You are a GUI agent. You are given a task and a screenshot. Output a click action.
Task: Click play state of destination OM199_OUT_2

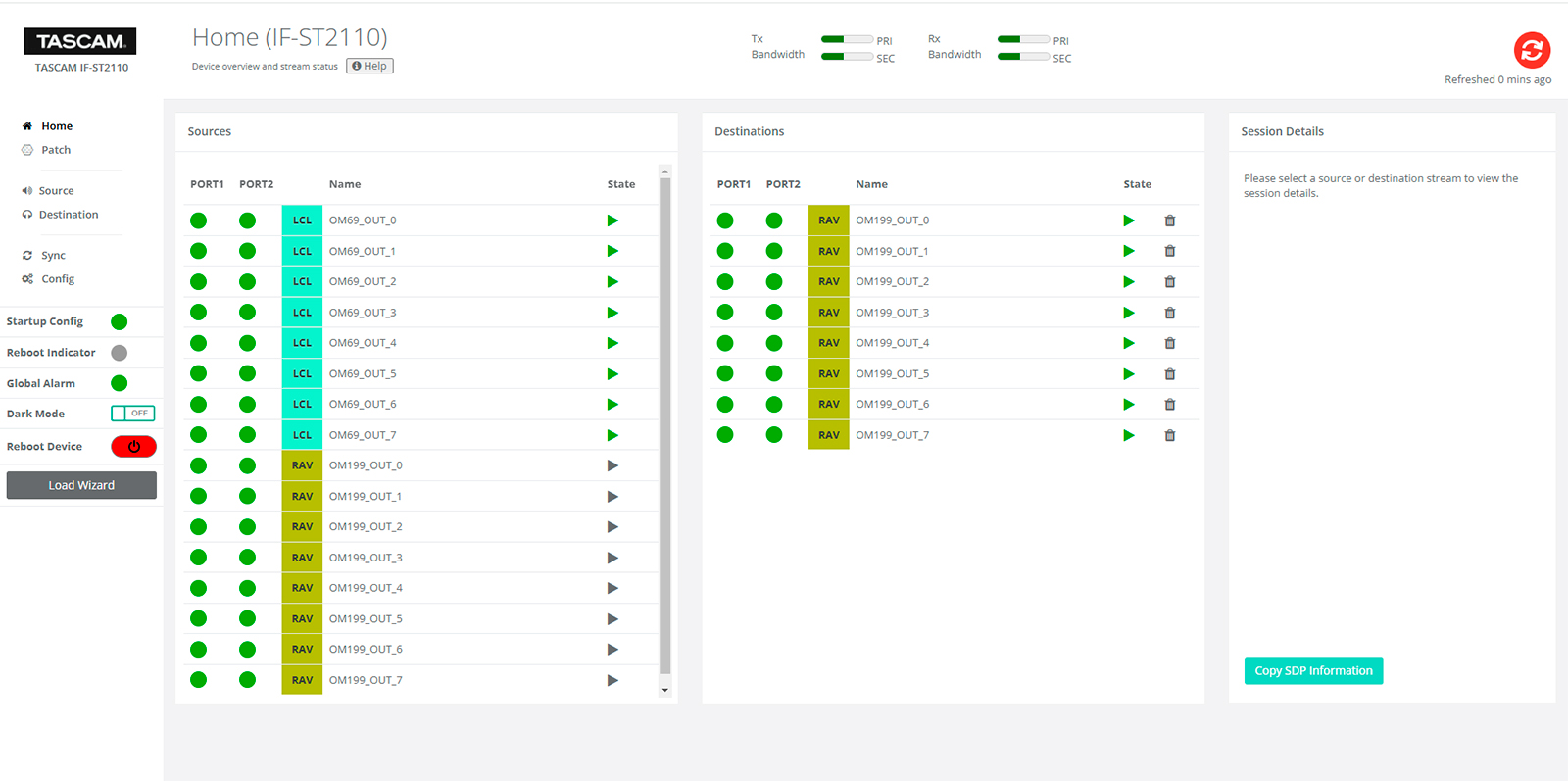[1129, 281]
